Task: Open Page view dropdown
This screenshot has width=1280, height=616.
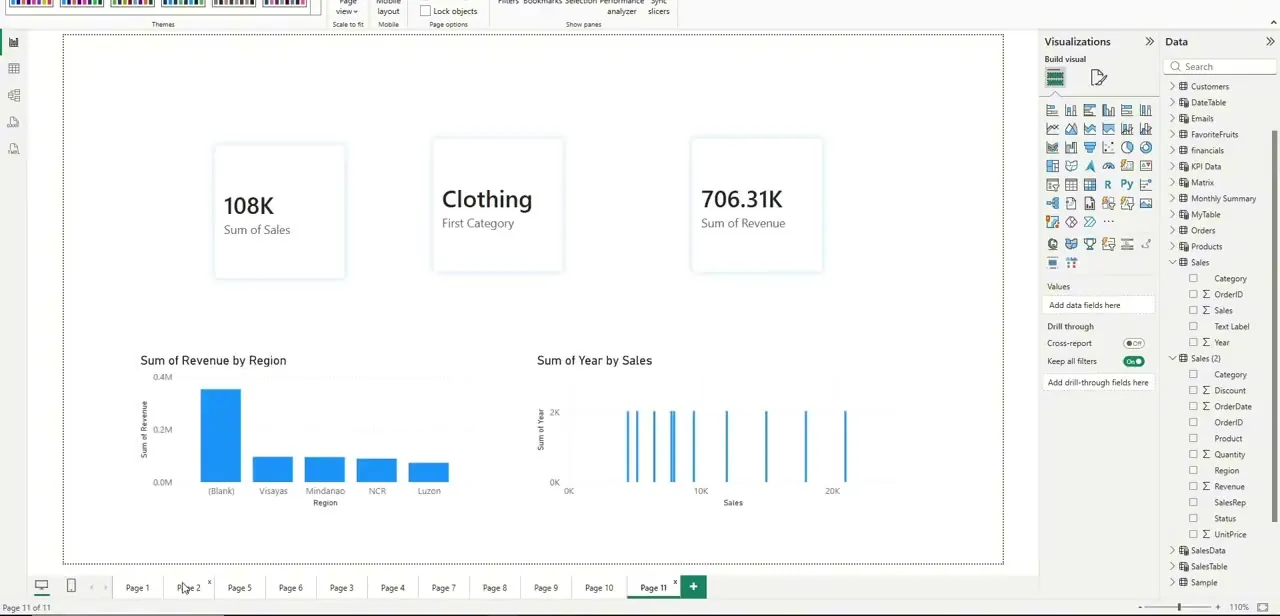Action: pos(347,8)
